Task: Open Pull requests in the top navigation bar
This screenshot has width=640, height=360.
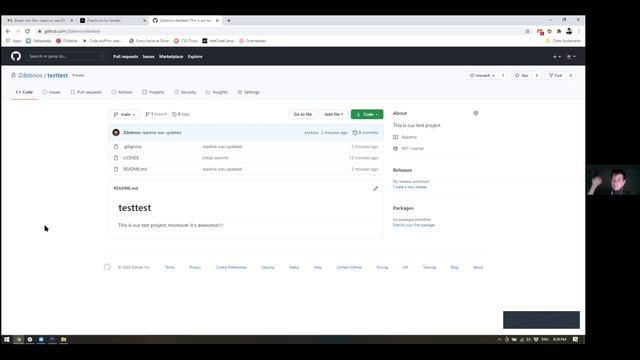Action: 125,57
